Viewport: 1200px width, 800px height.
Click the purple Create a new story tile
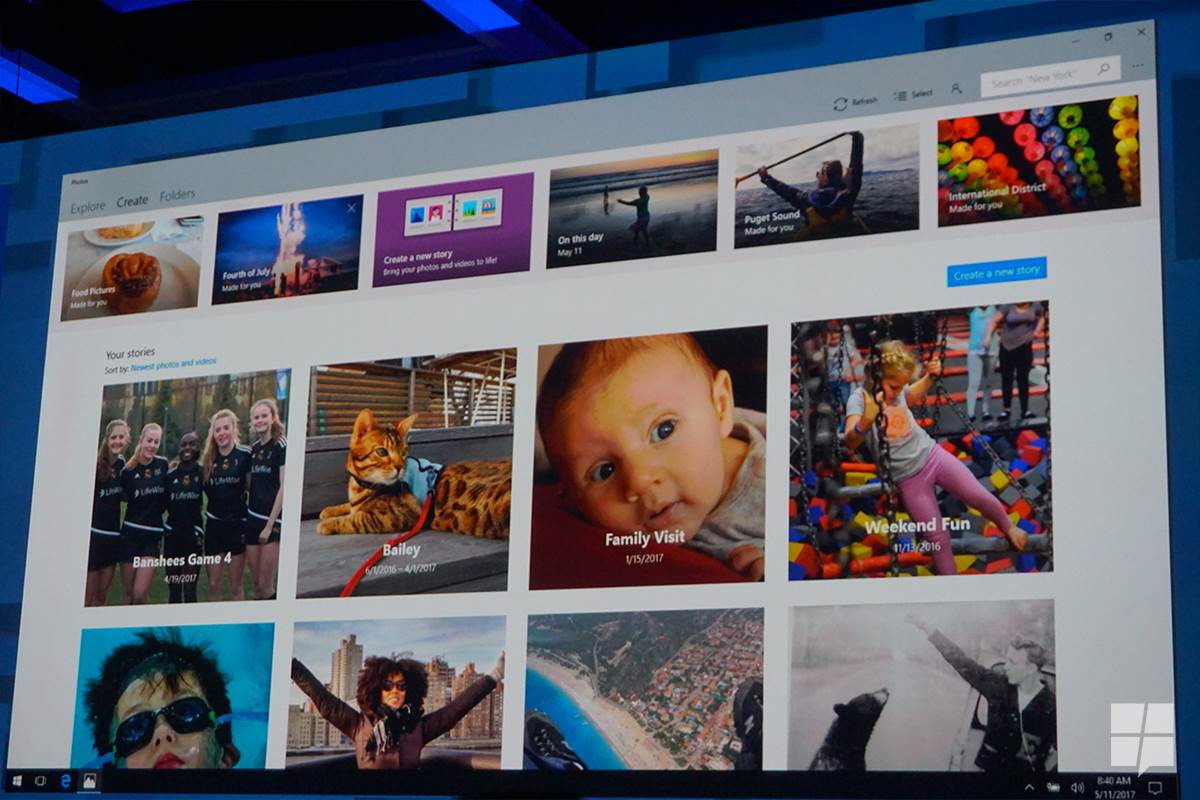[x=453, y=229]
